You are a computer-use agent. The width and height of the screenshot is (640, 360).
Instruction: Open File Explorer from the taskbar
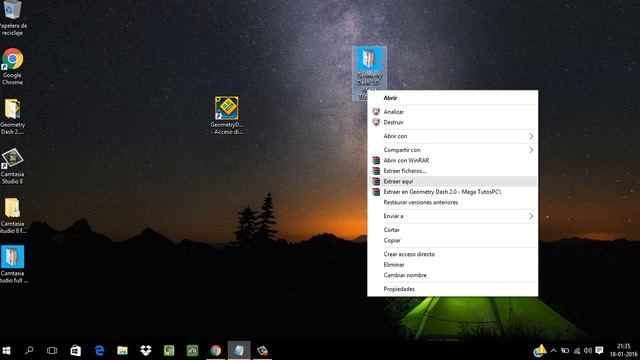[x=122, y=351]
